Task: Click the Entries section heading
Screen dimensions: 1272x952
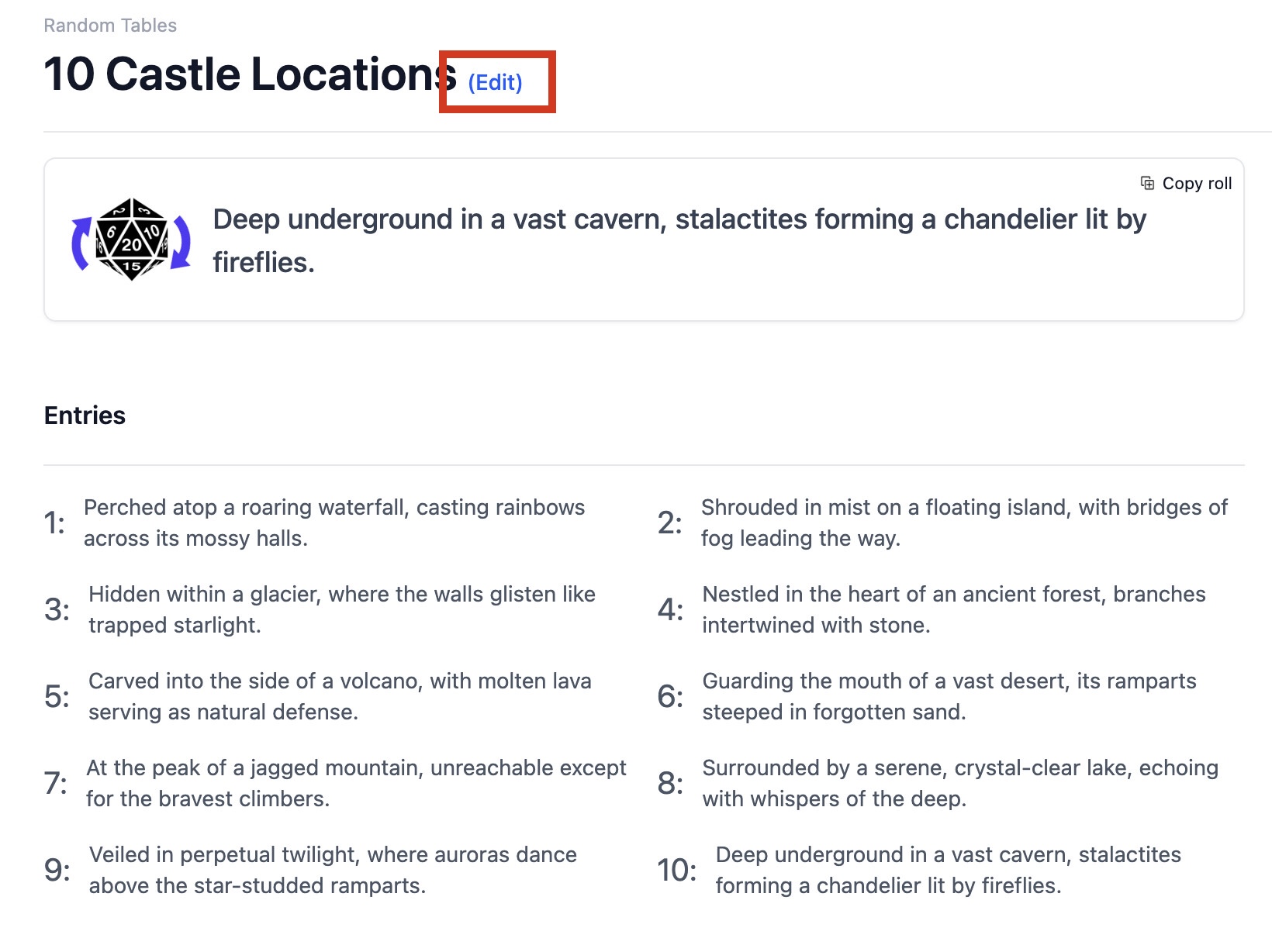Action: (85, 416)
